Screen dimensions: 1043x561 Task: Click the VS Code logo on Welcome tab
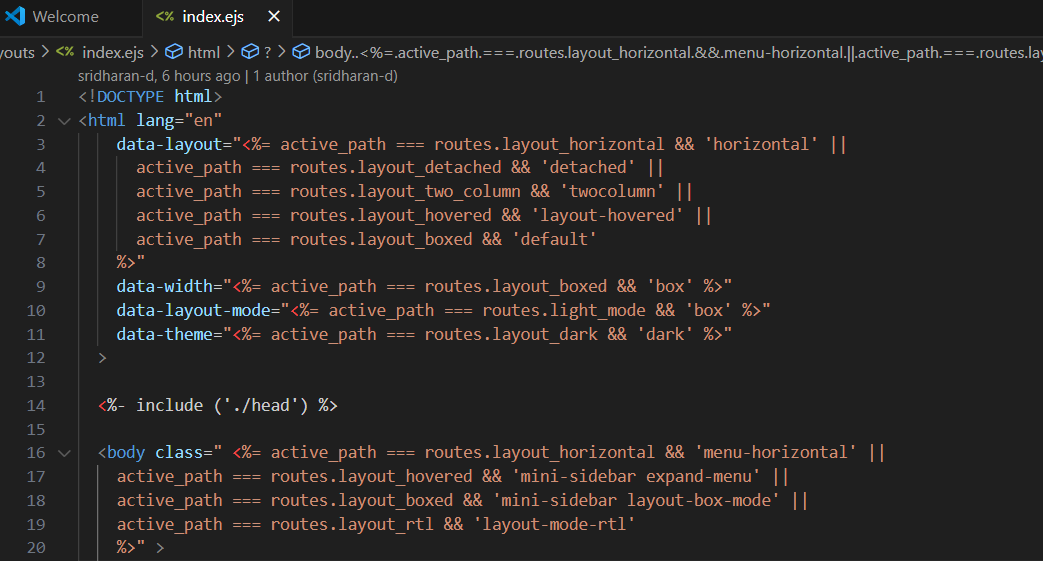tap(14, 17)
